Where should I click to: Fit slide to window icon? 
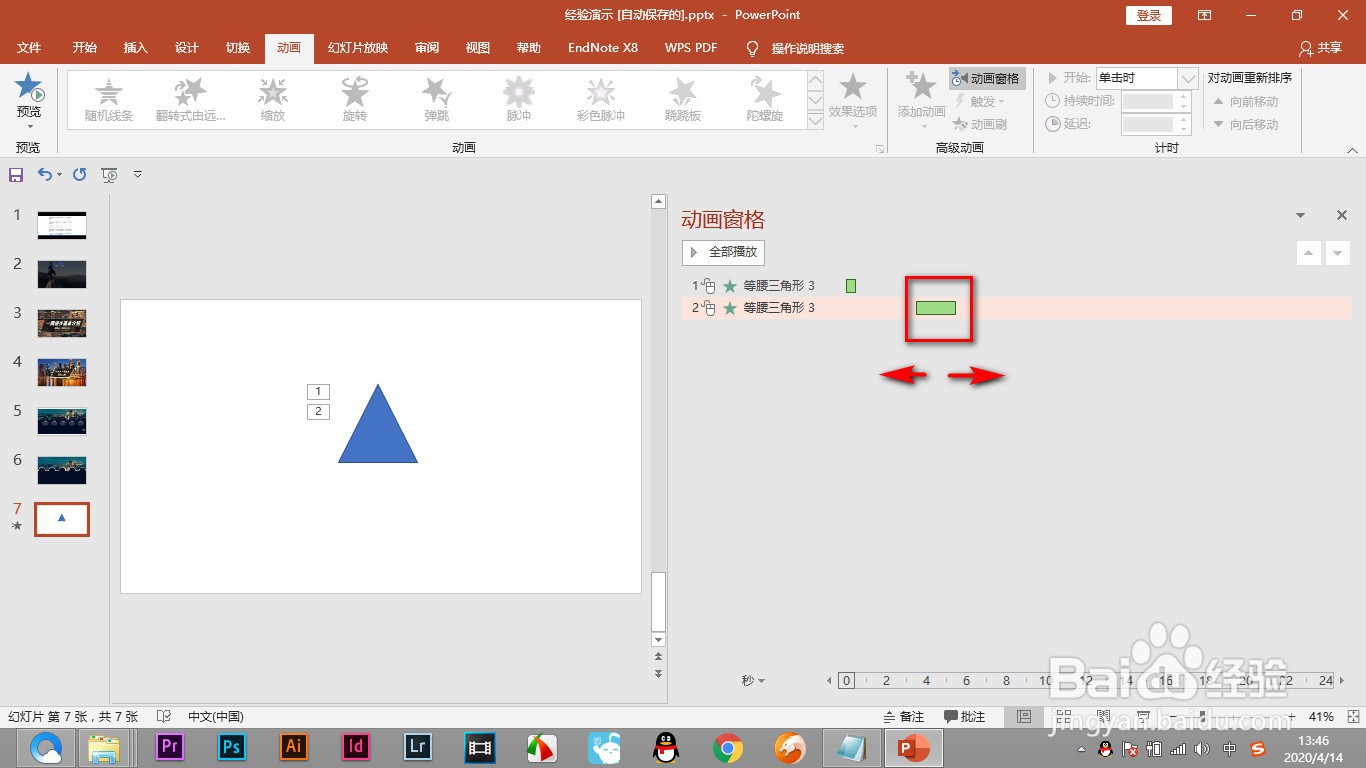click(1352, 717)
